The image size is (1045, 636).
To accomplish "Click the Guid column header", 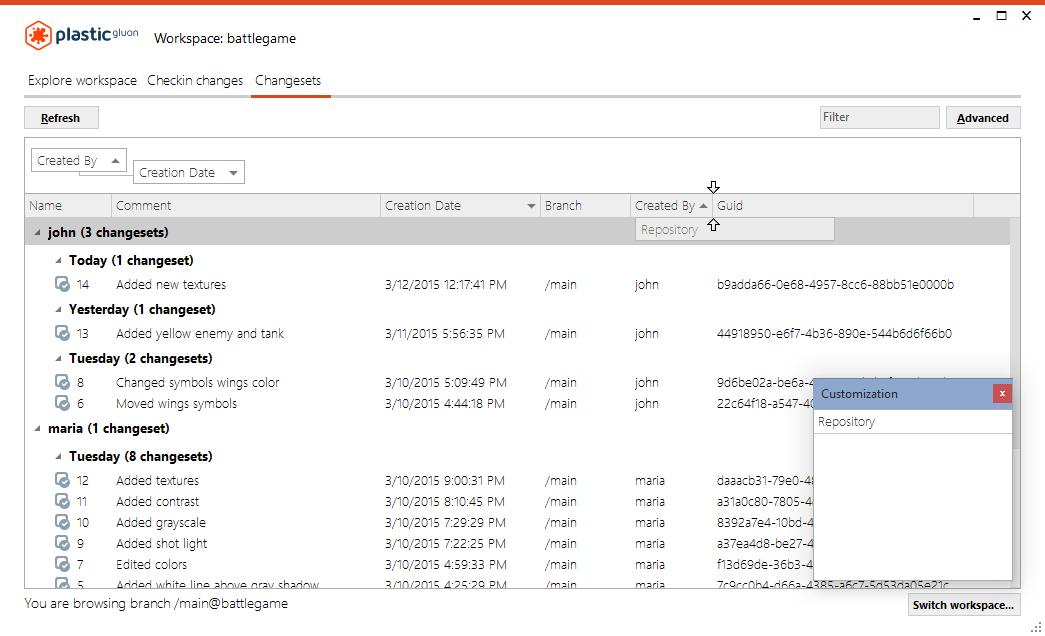I will click(x=843, y=206).
